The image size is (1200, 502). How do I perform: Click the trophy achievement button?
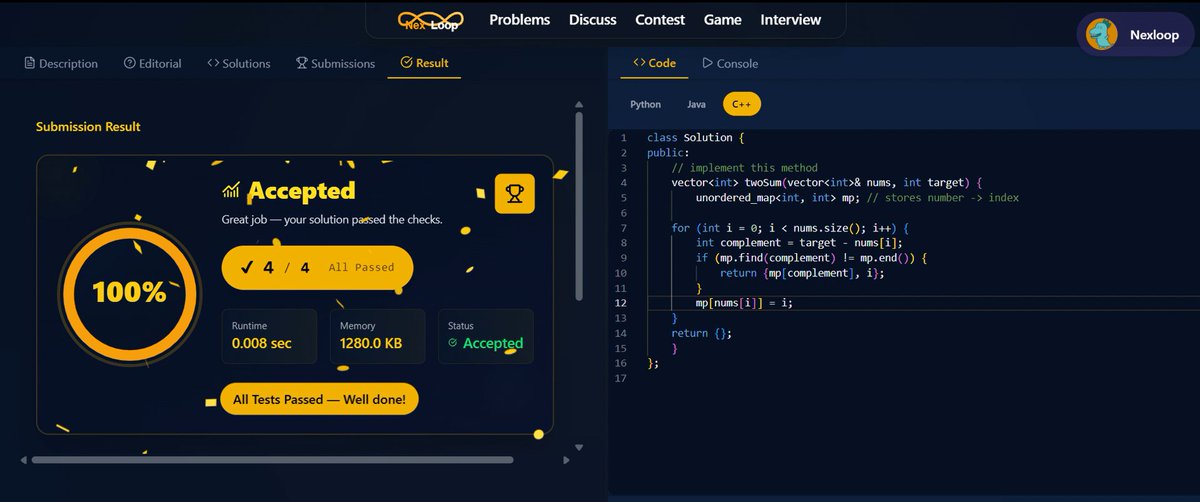[515, 193]
